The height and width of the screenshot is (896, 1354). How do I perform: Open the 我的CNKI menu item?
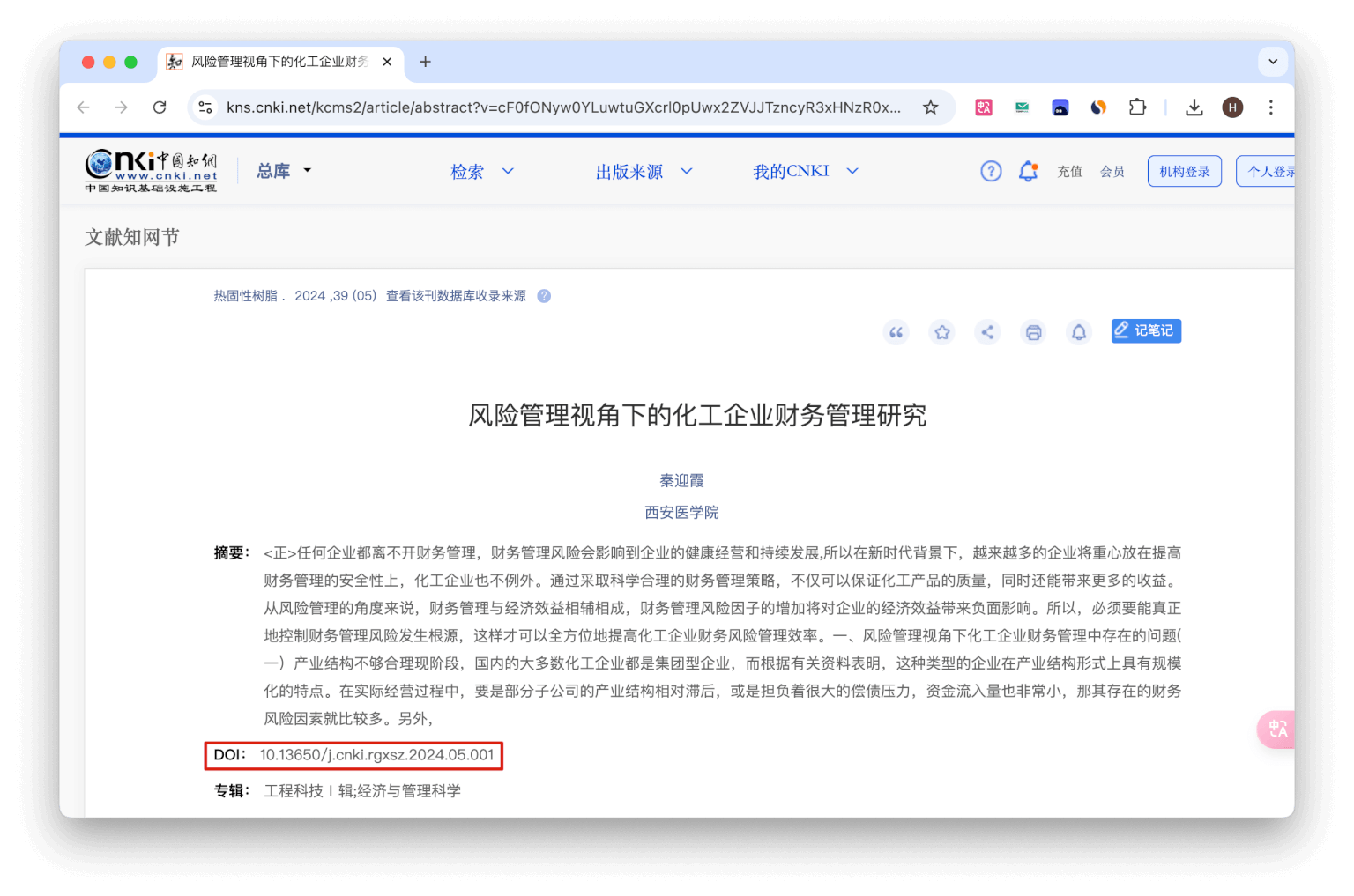(791, 171)
